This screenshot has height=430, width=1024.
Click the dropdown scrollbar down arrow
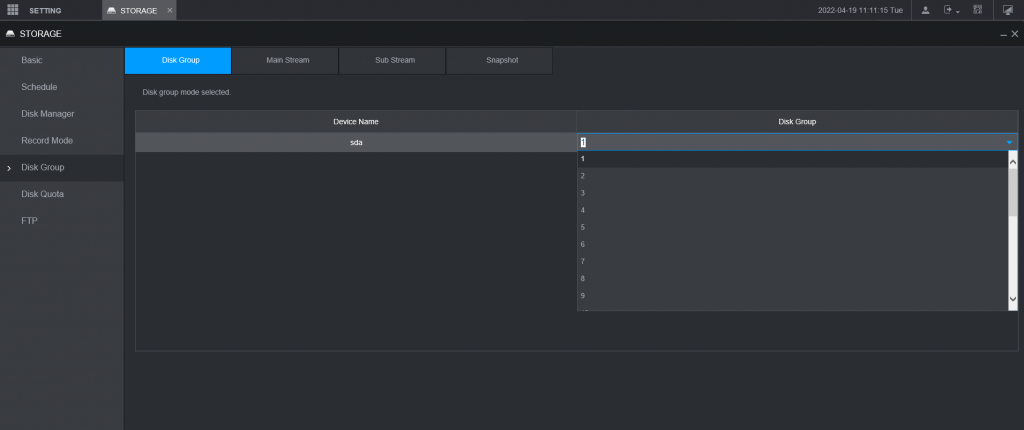[x=1012, y=299]
